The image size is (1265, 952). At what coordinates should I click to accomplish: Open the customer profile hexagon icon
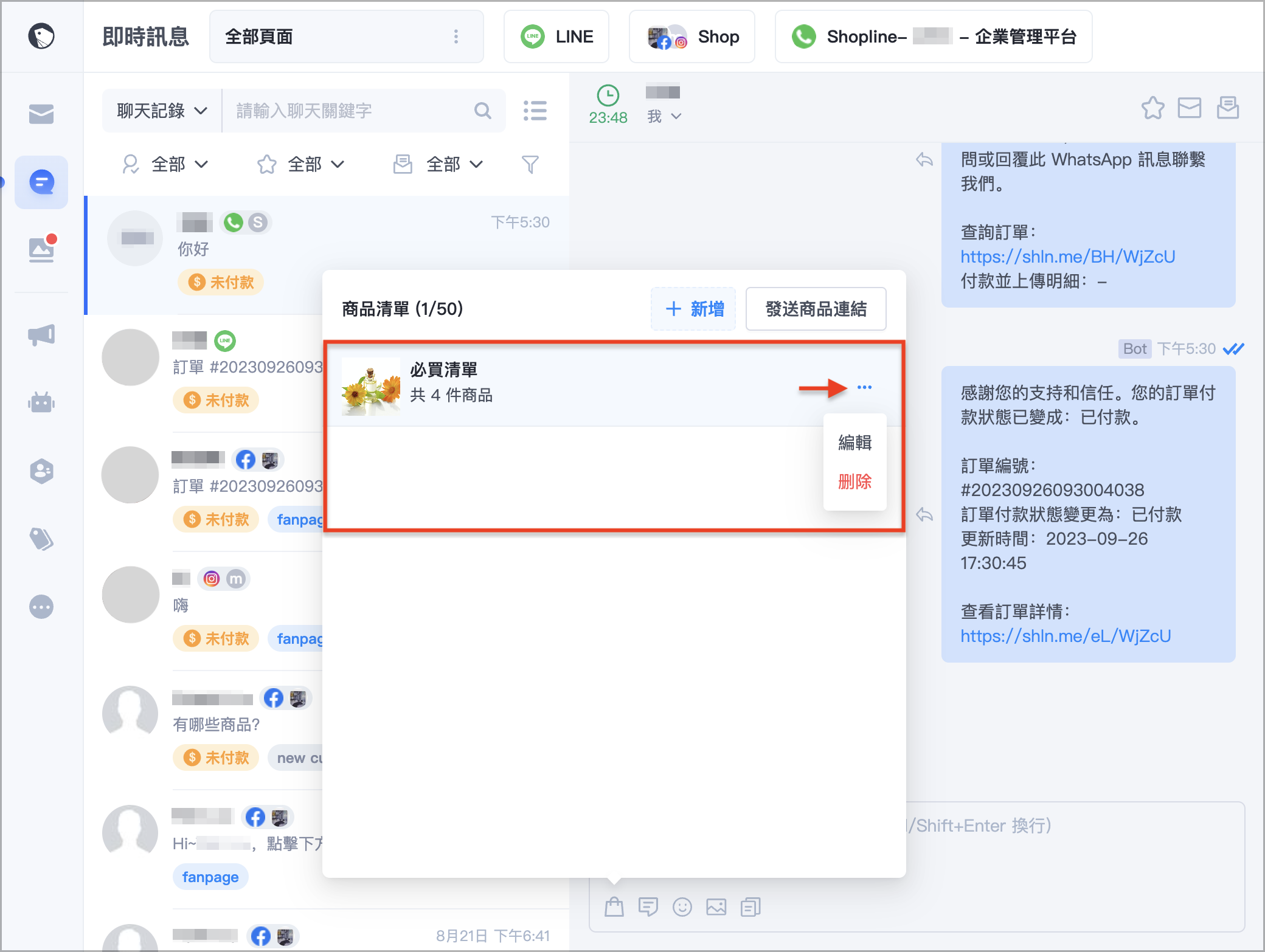(41, 471)
